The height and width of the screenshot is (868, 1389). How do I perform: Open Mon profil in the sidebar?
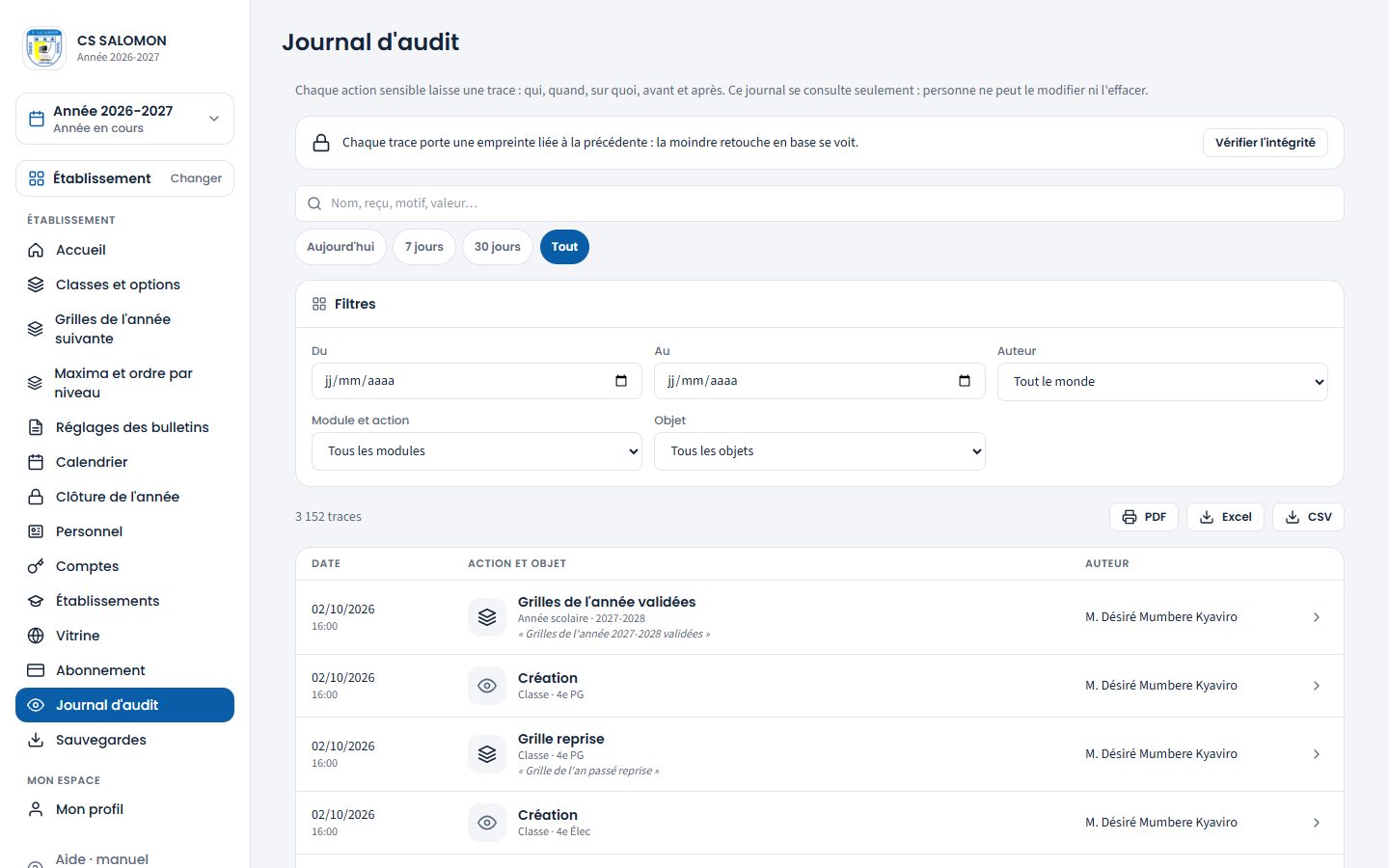coord(124,809)
